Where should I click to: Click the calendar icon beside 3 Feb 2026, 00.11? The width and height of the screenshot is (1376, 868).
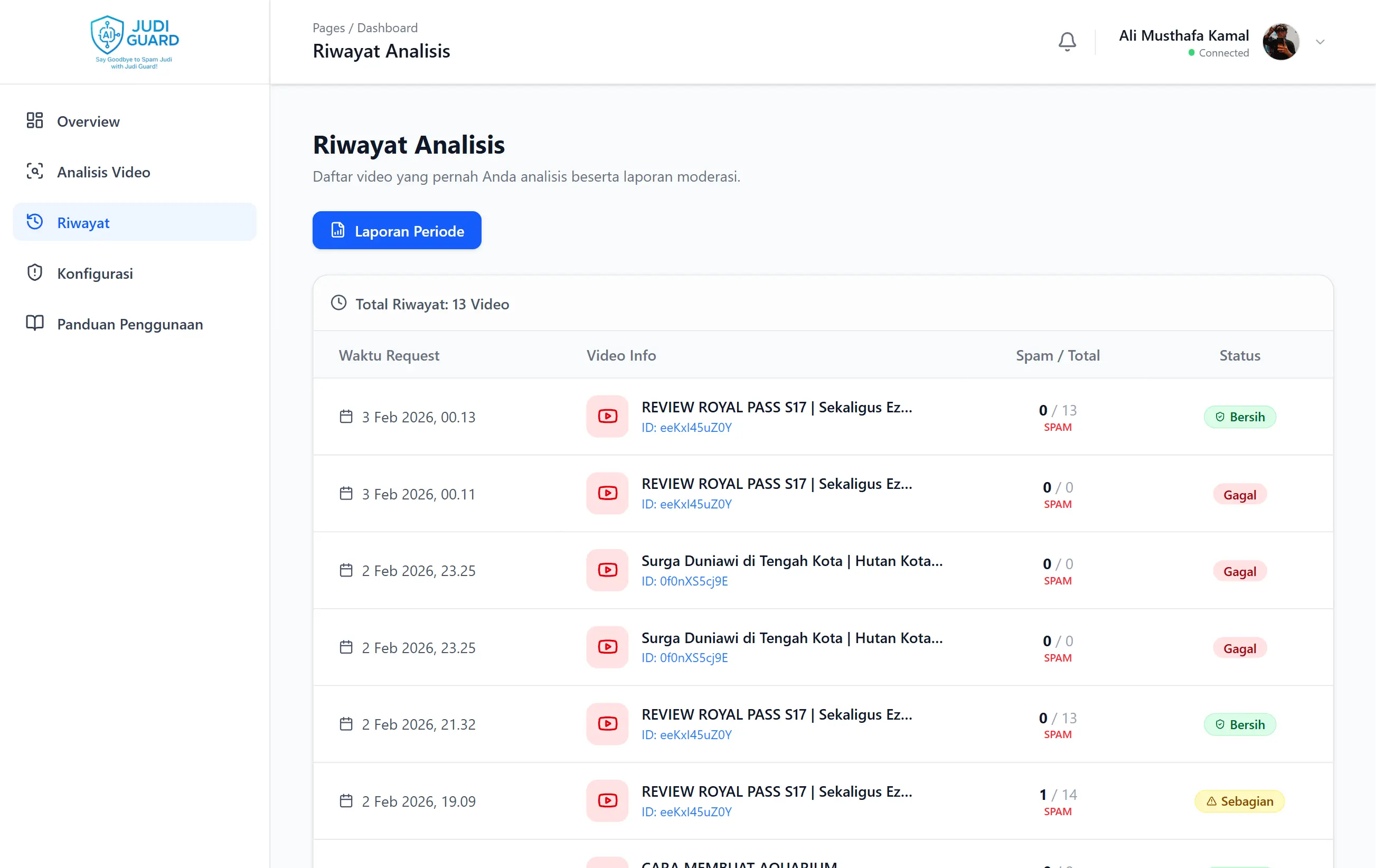[346, 493]
